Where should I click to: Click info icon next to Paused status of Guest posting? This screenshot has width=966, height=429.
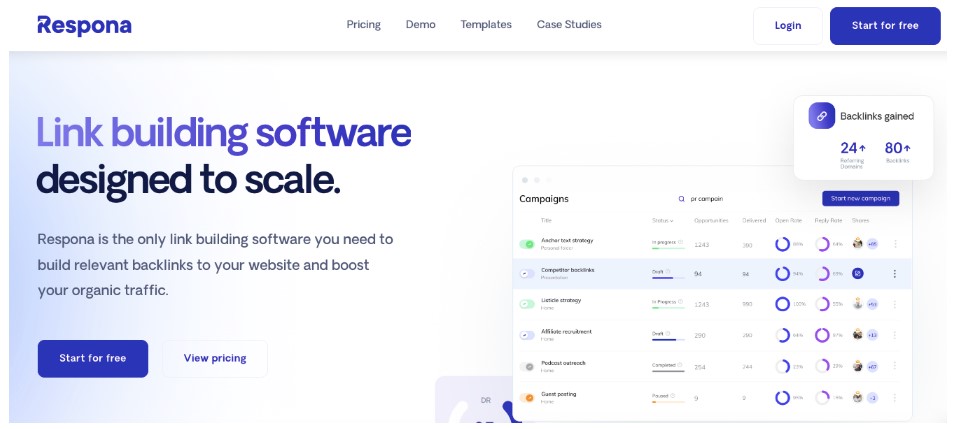672,396
